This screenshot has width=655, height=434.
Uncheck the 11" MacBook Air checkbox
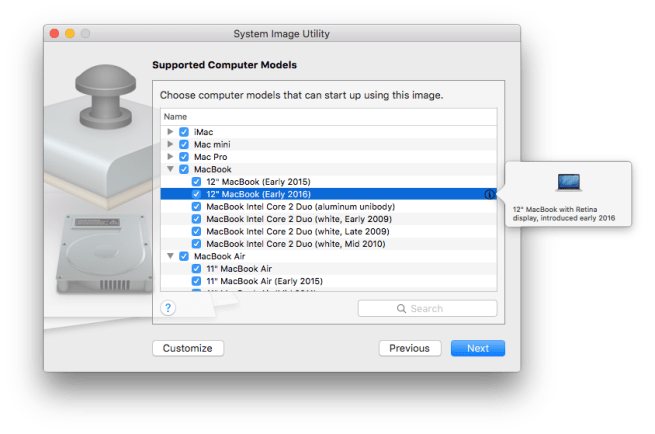[x=196, y=269]
